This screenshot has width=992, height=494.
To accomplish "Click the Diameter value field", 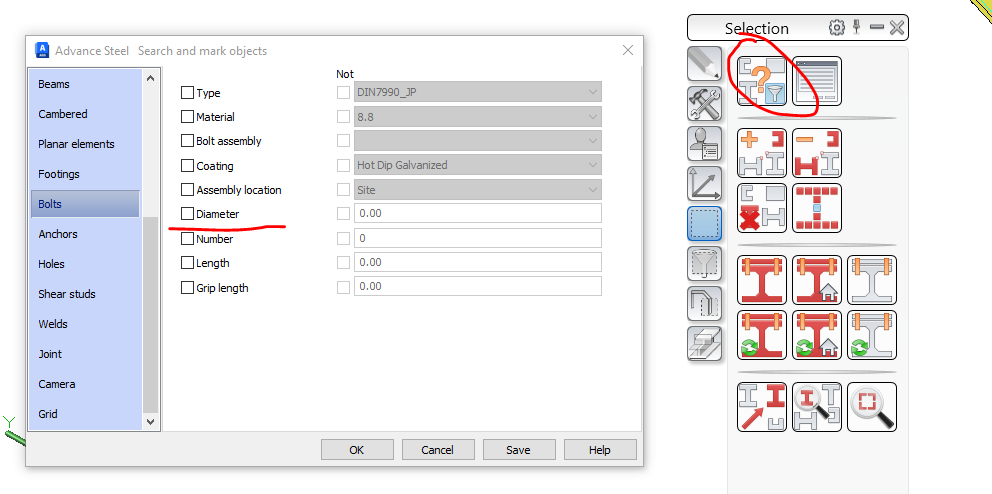I will tap(478, 213).
